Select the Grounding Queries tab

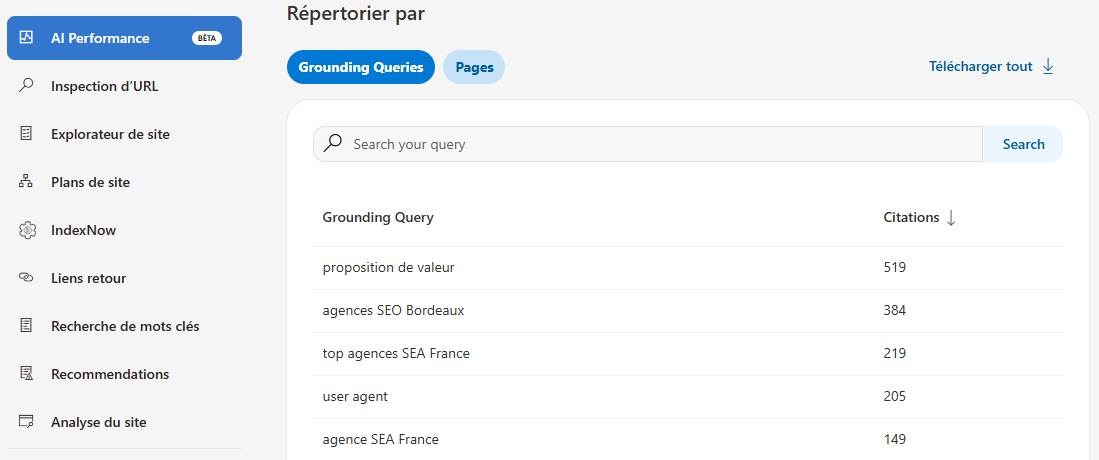tap(360, 67)
